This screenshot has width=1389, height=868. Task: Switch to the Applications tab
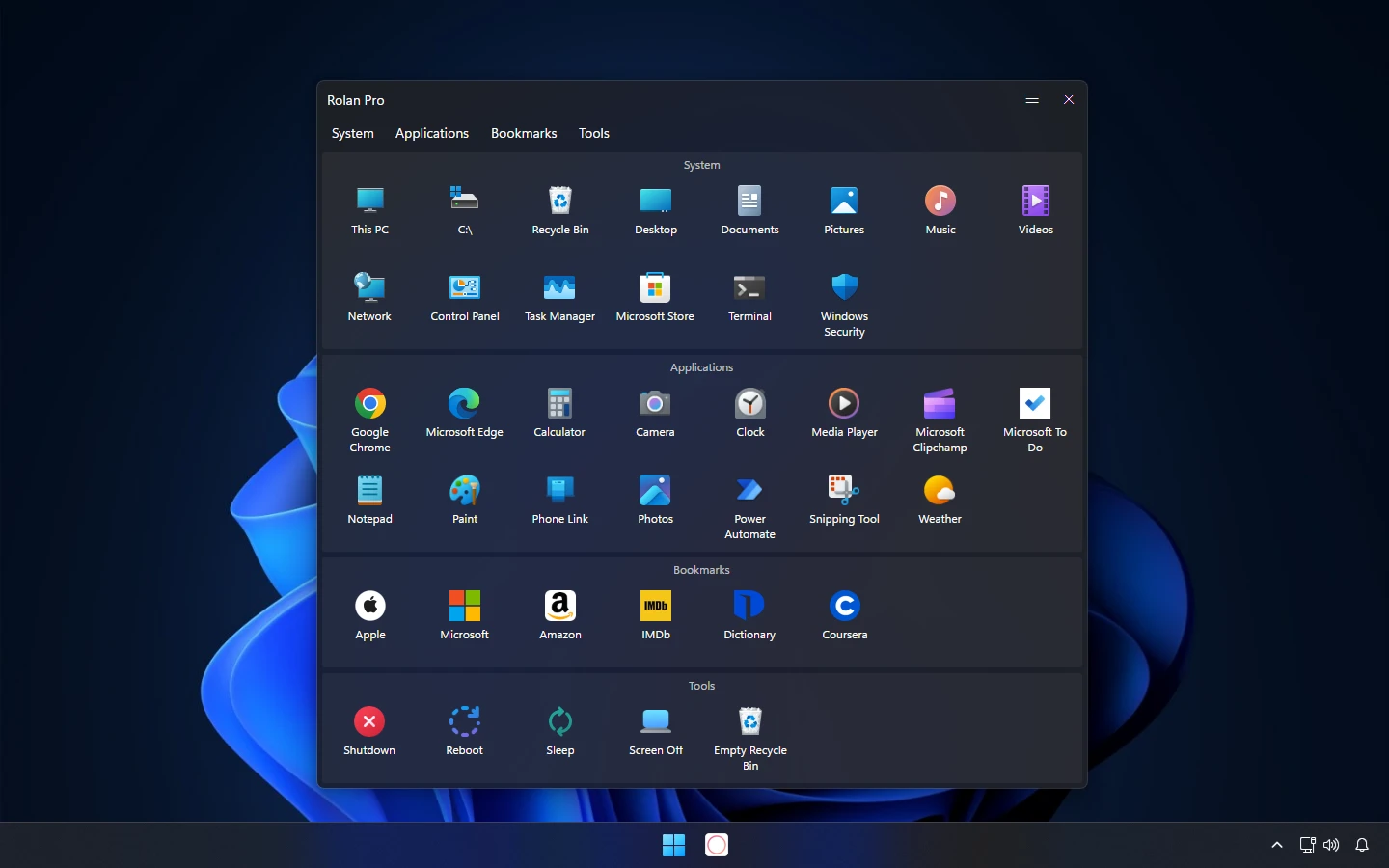[431, 133]
